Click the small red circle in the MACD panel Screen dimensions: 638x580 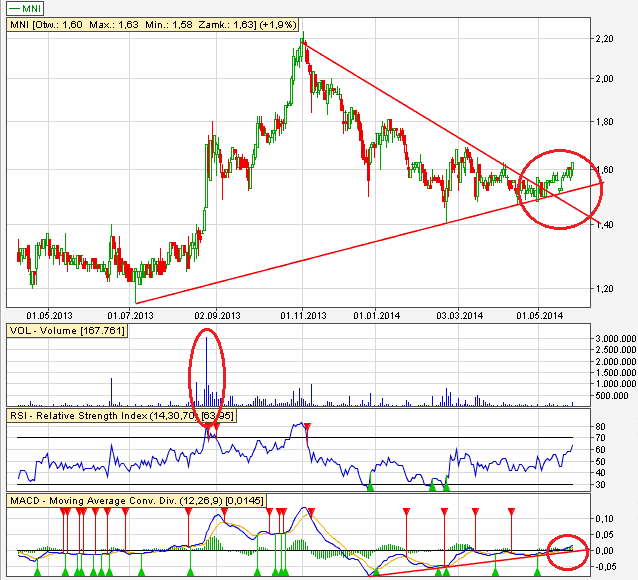click(x=563, y=550)
